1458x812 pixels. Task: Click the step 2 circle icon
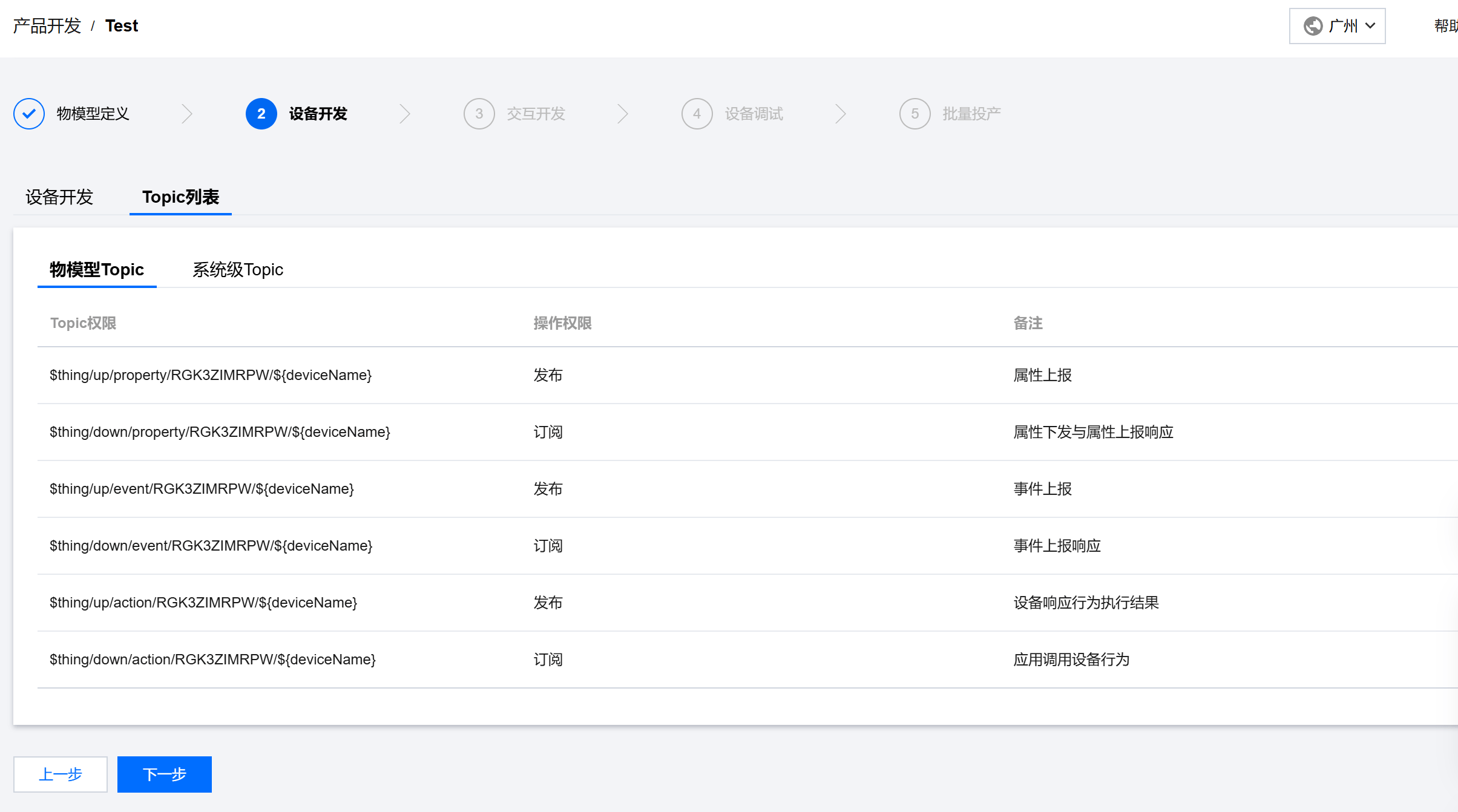[261, 114]
